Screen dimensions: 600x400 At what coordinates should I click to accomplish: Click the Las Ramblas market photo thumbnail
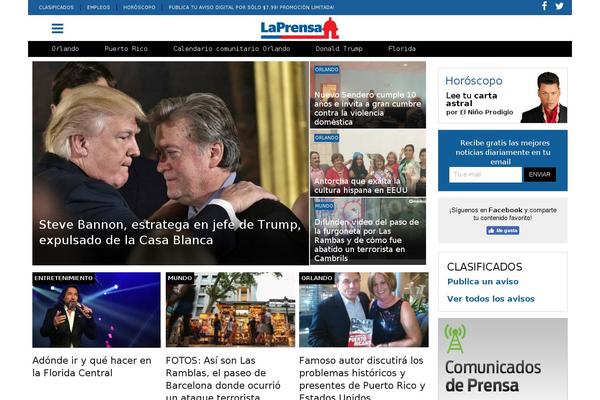pos(230,310)
